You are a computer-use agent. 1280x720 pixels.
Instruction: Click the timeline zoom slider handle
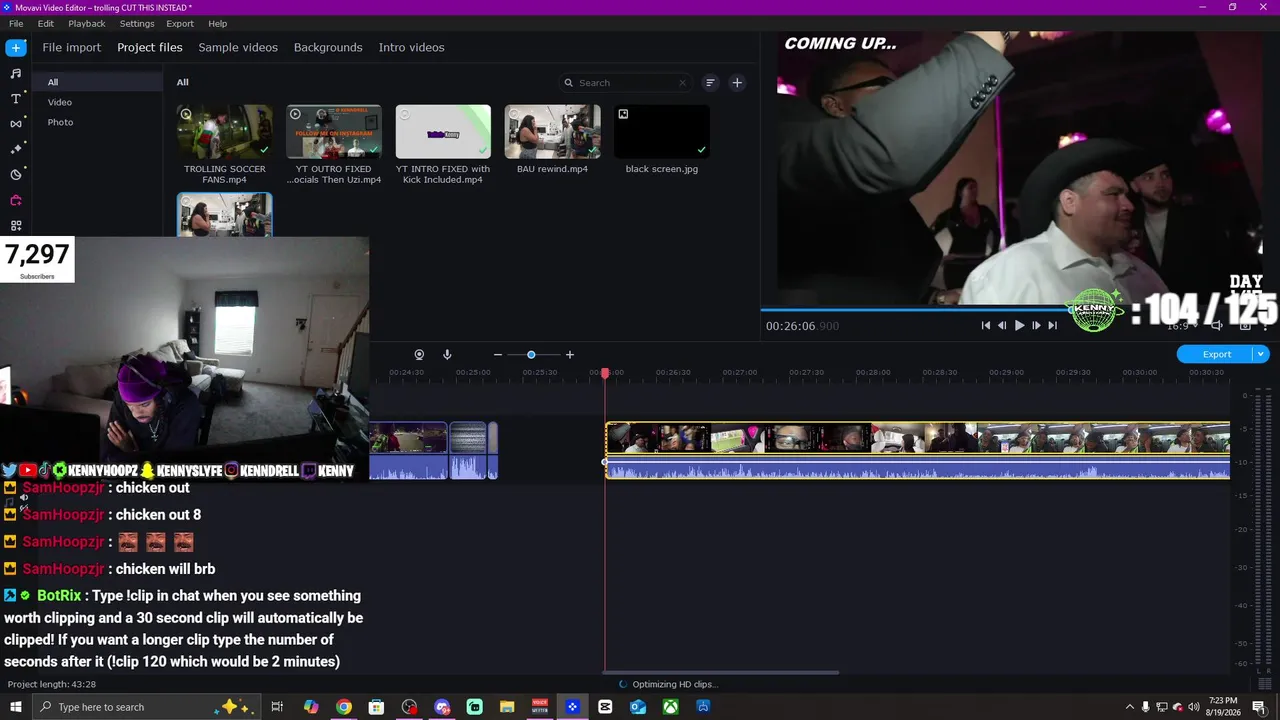531,355
